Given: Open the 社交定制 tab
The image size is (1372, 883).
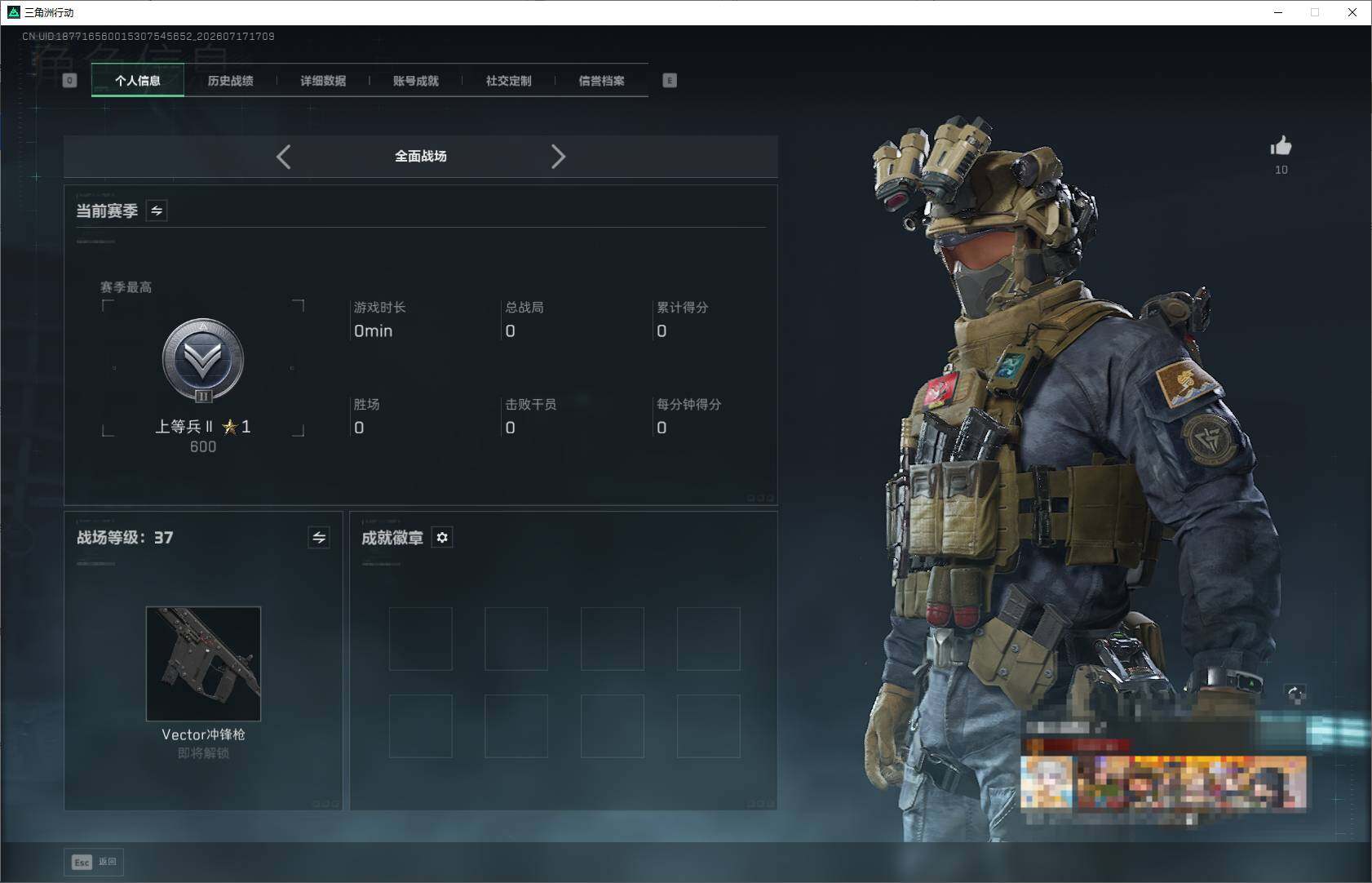Looking at the screenshot, I should (509, 81).
